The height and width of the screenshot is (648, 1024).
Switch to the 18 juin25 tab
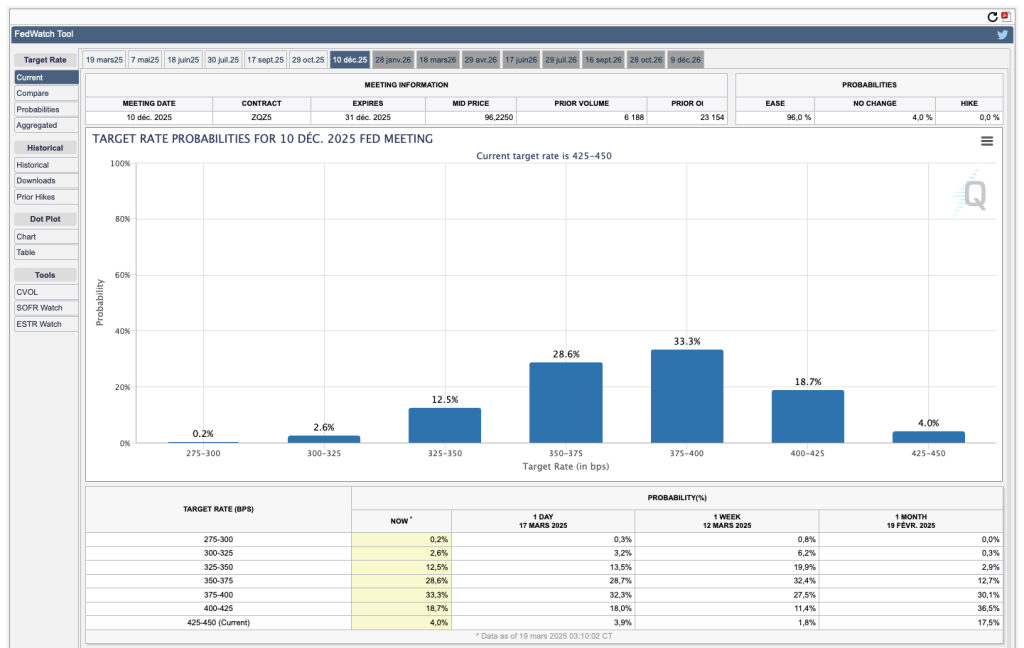click(x=183, y=60)
